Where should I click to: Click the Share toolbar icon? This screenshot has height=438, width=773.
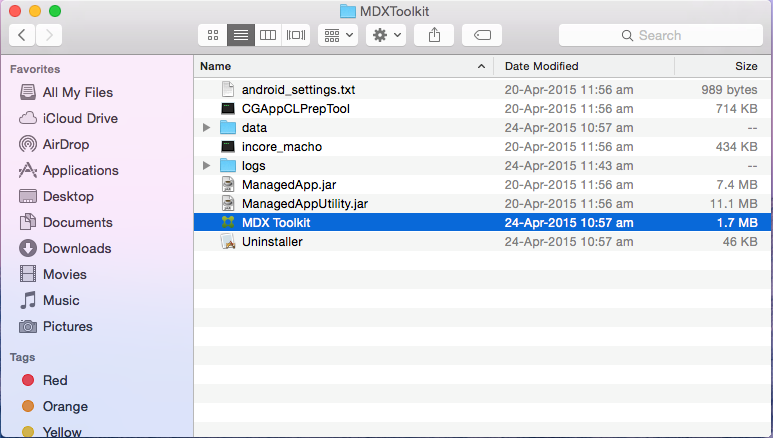click(x=434, y=35)
